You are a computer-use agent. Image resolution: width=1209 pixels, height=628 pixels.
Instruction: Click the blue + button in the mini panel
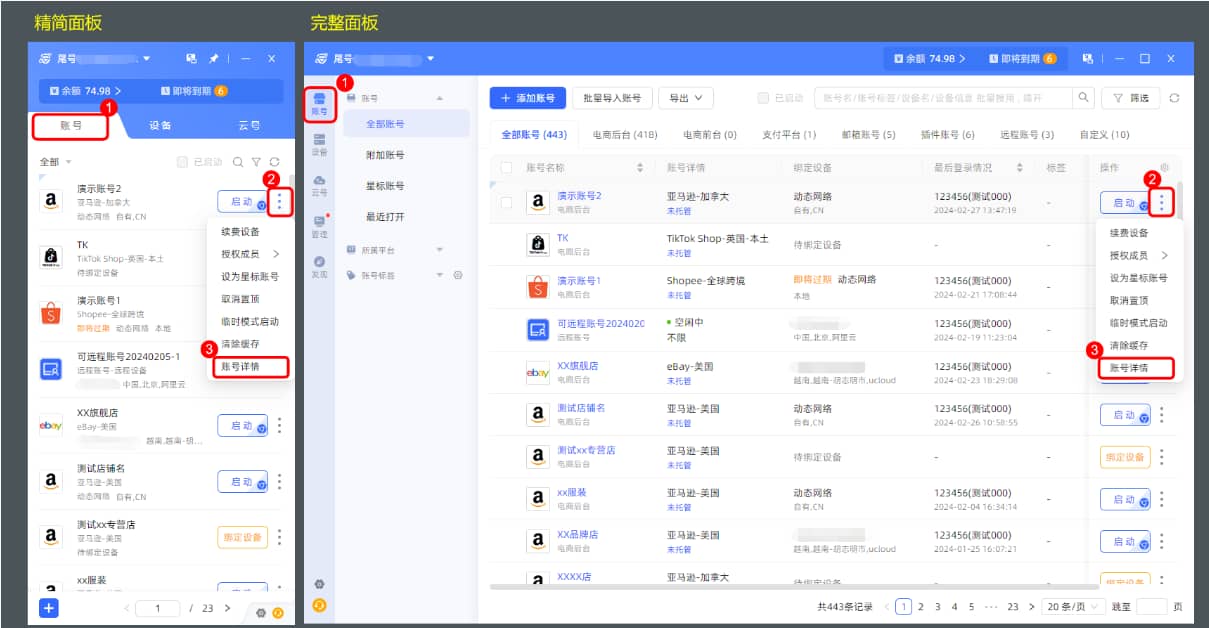[46, 607]
